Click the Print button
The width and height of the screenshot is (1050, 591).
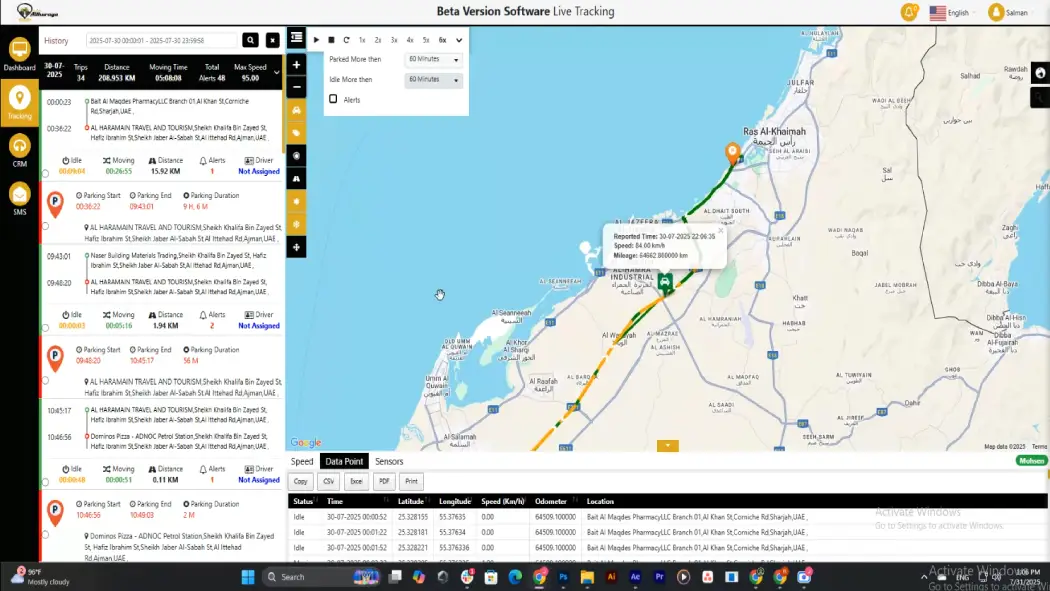[411, 481]
